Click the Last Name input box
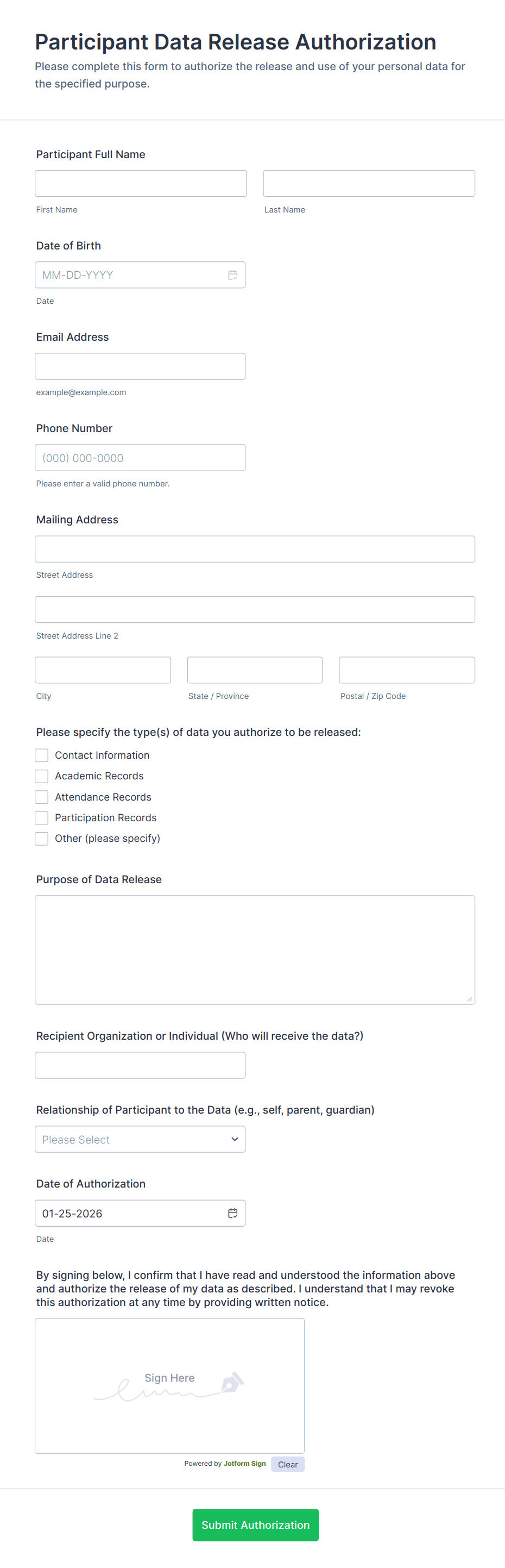Screen dimensions: 505x1568 pyautogui.click(x=369, y=183)
